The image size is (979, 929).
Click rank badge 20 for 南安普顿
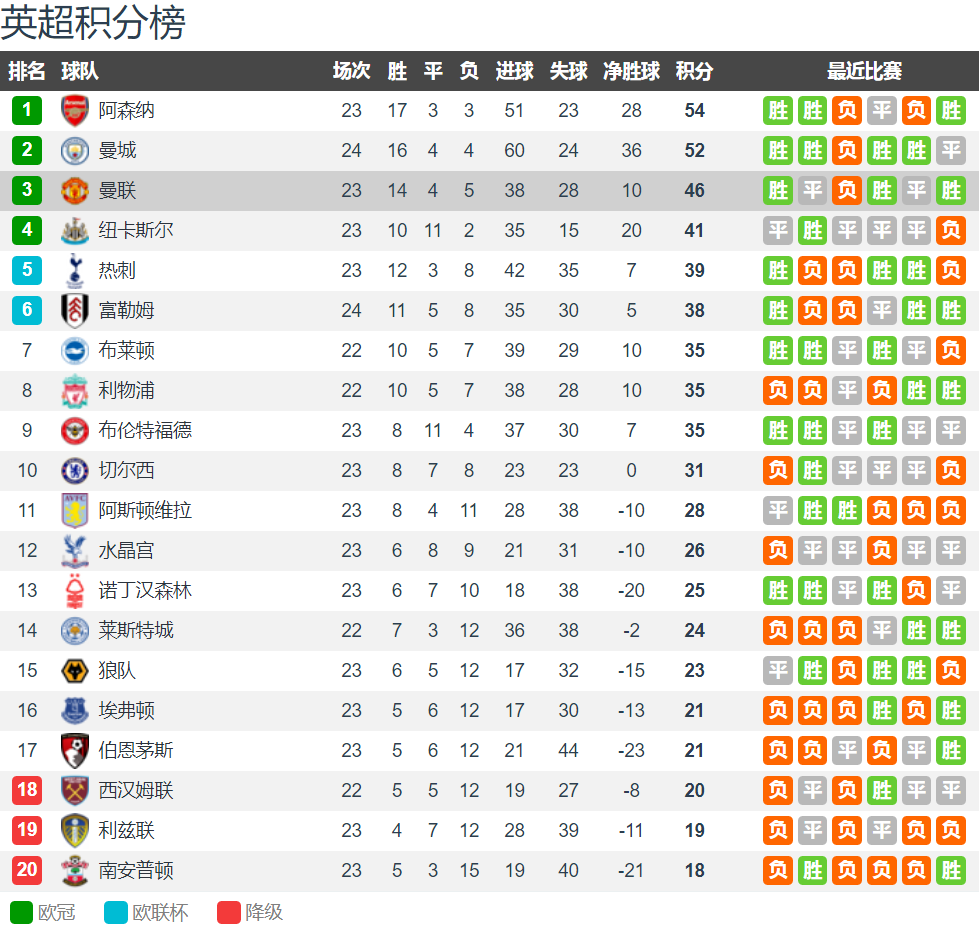pos(27,871)
